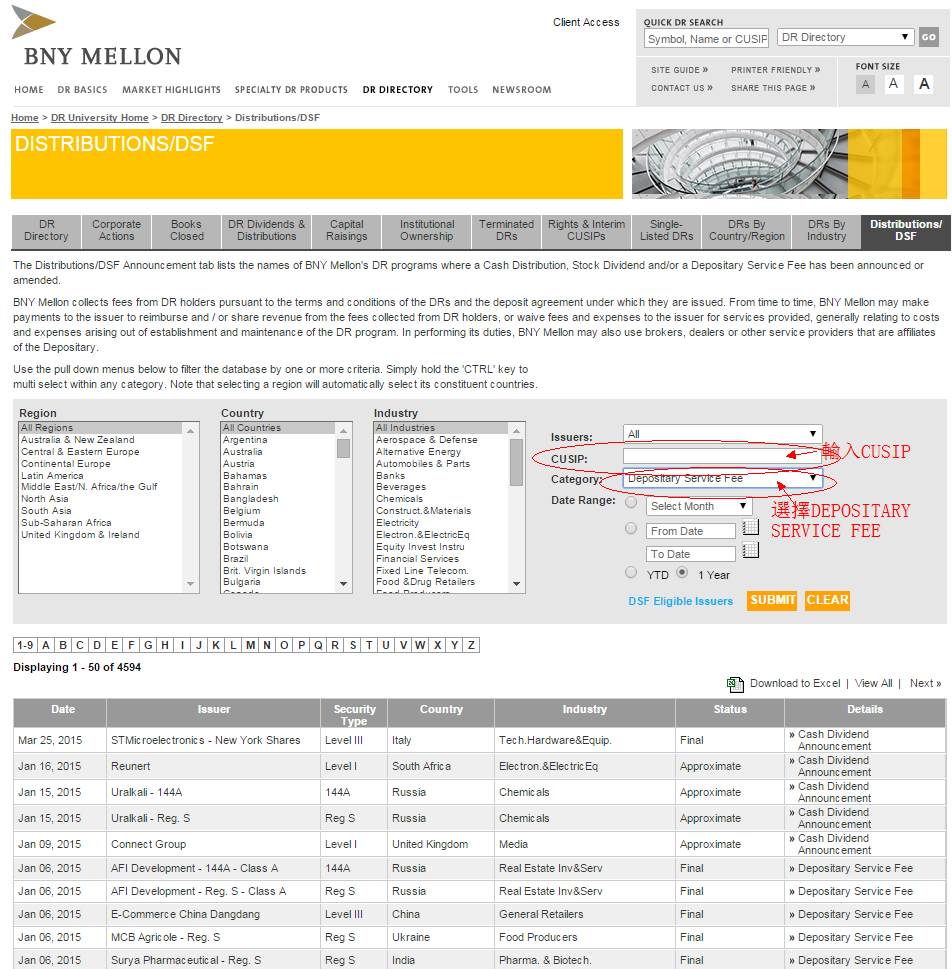
Task: Click the Country list down scroll arrow
Action: tap(344, 584)
